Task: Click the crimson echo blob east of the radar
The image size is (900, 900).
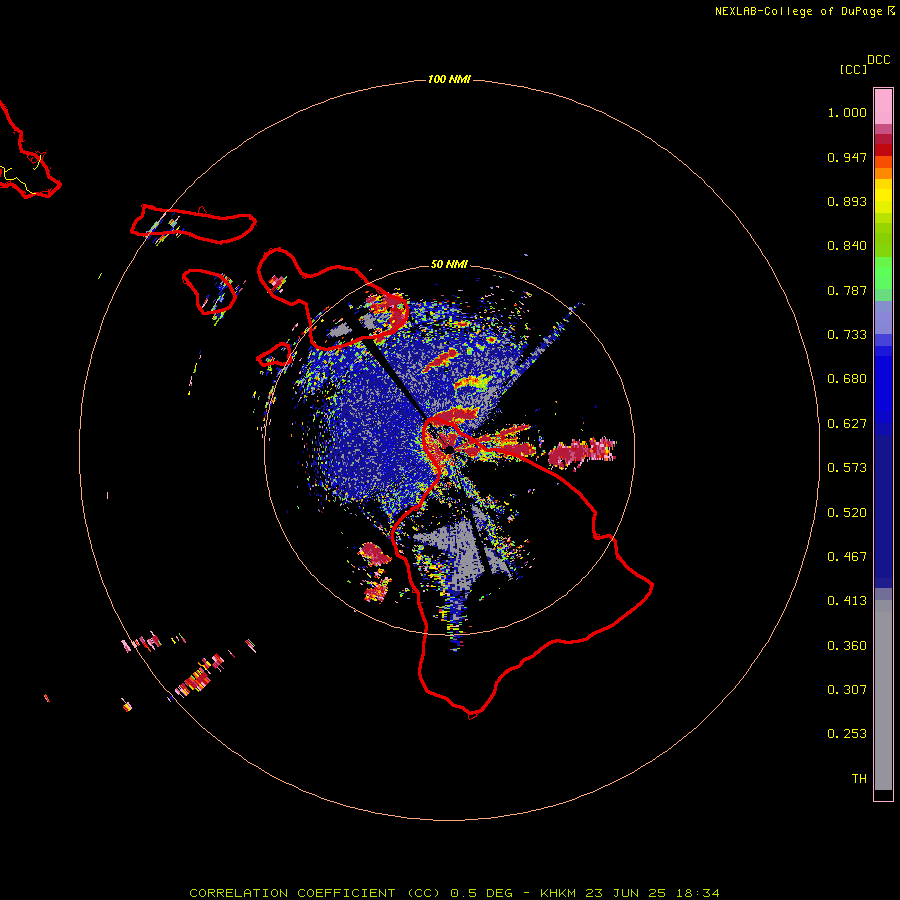Action: click(x=581, y=453)
